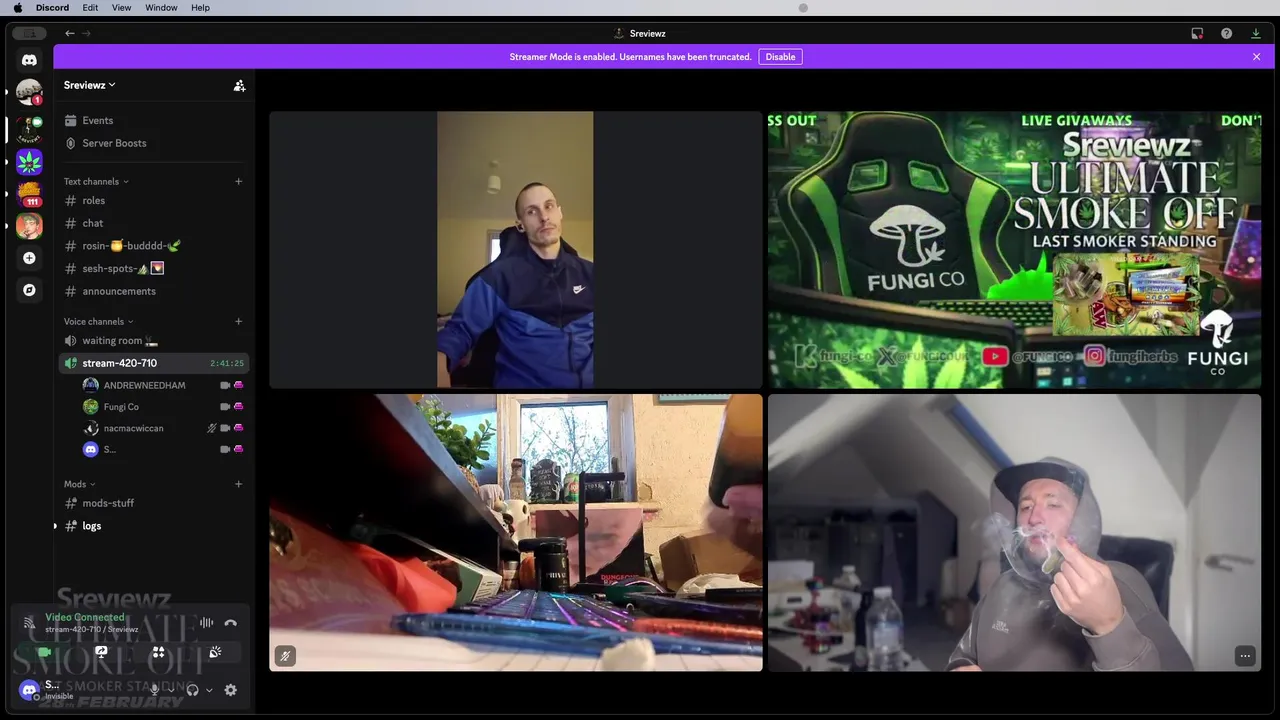The height and width of the screenshot is (720, 1280).
Task: Expand Sreviewz server menu
Action: 90,85
